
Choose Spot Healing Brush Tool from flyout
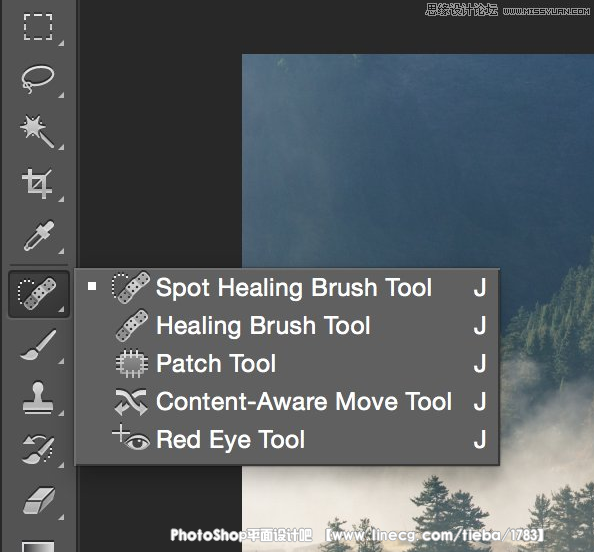click(x=287, y=288)
